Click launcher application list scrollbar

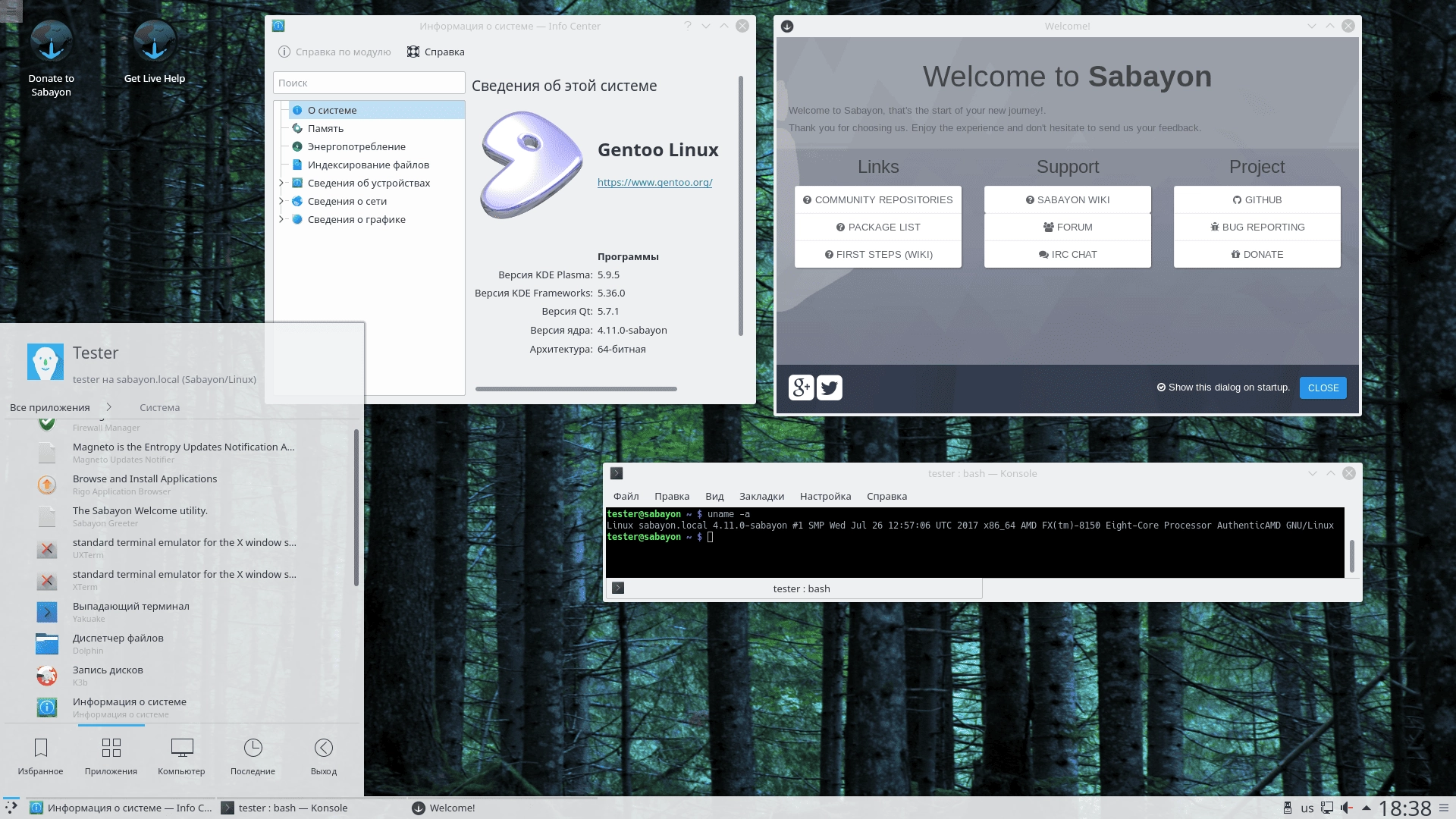(x=356, y=508)
